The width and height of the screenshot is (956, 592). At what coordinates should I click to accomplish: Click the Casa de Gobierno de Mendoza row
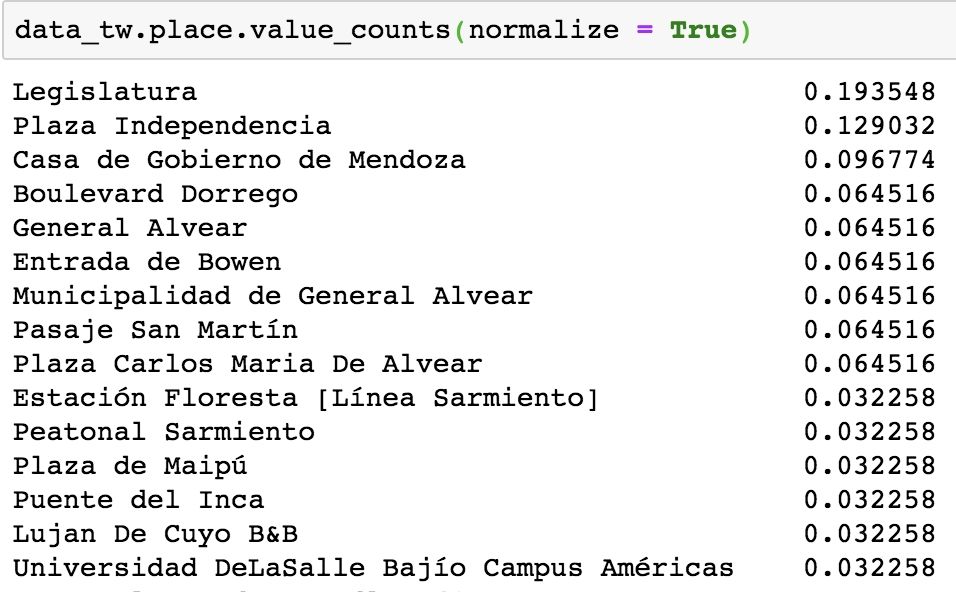click(x=239, y=160)
